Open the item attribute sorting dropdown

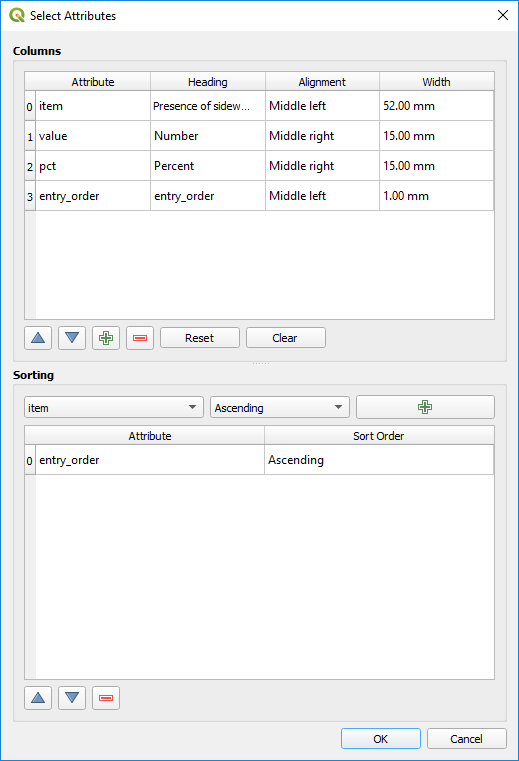coord(114,408)
